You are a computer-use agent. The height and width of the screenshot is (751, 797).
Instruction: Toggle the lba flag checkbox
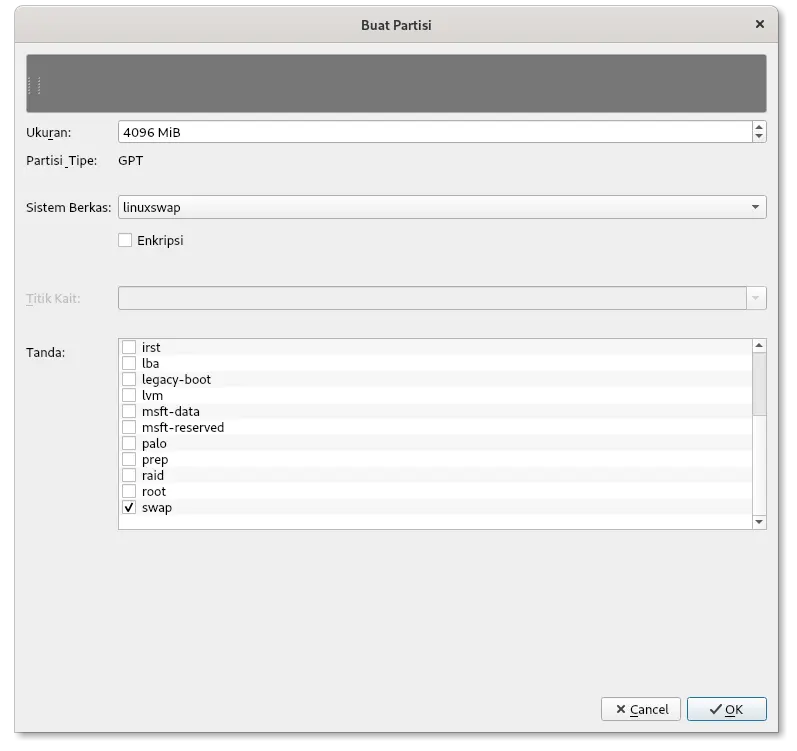pos(129,363)
